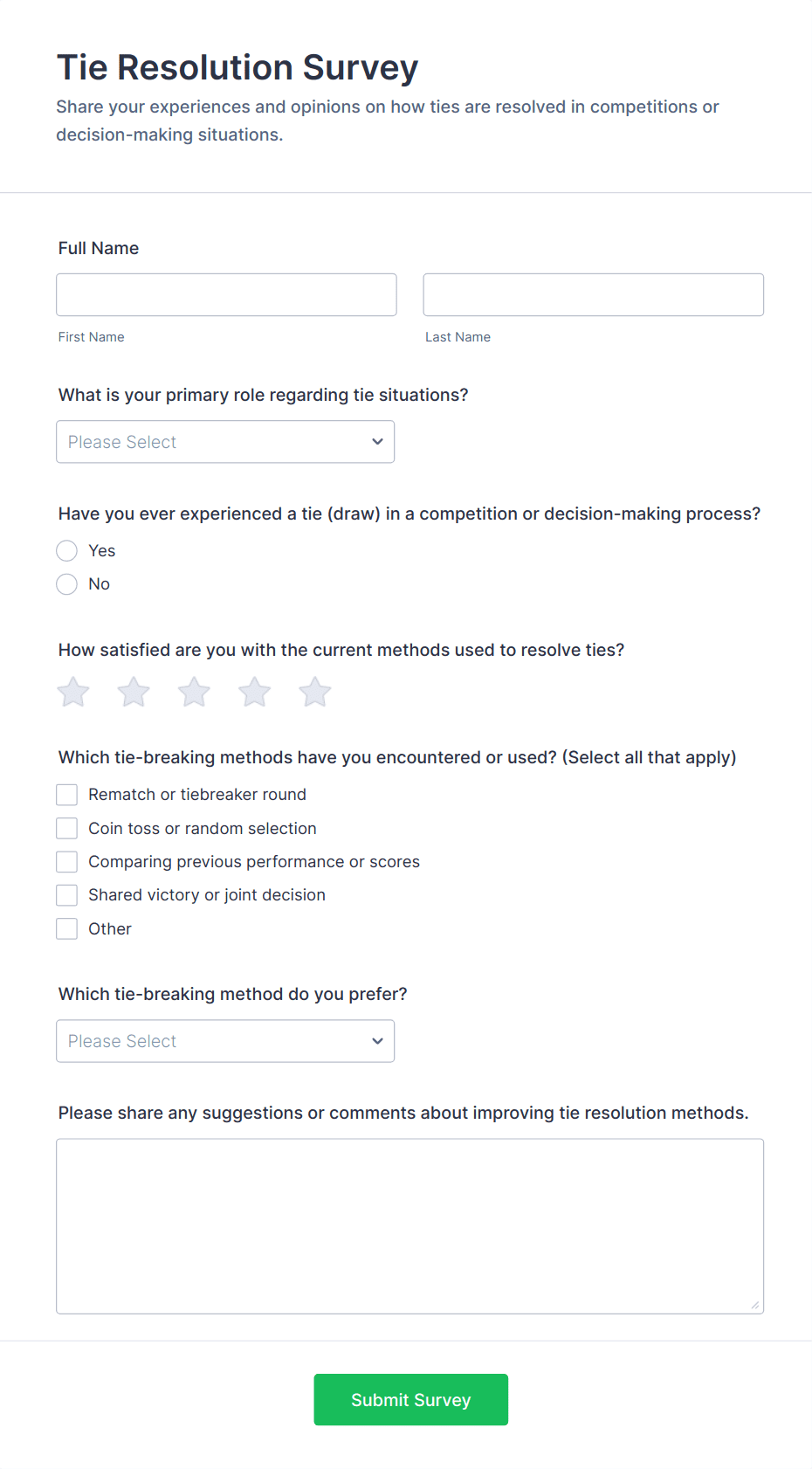This screenshot has height=1469, width=812.
Task: Select the Other tie-breaking method checkbox
Action: tap(66, 928)
